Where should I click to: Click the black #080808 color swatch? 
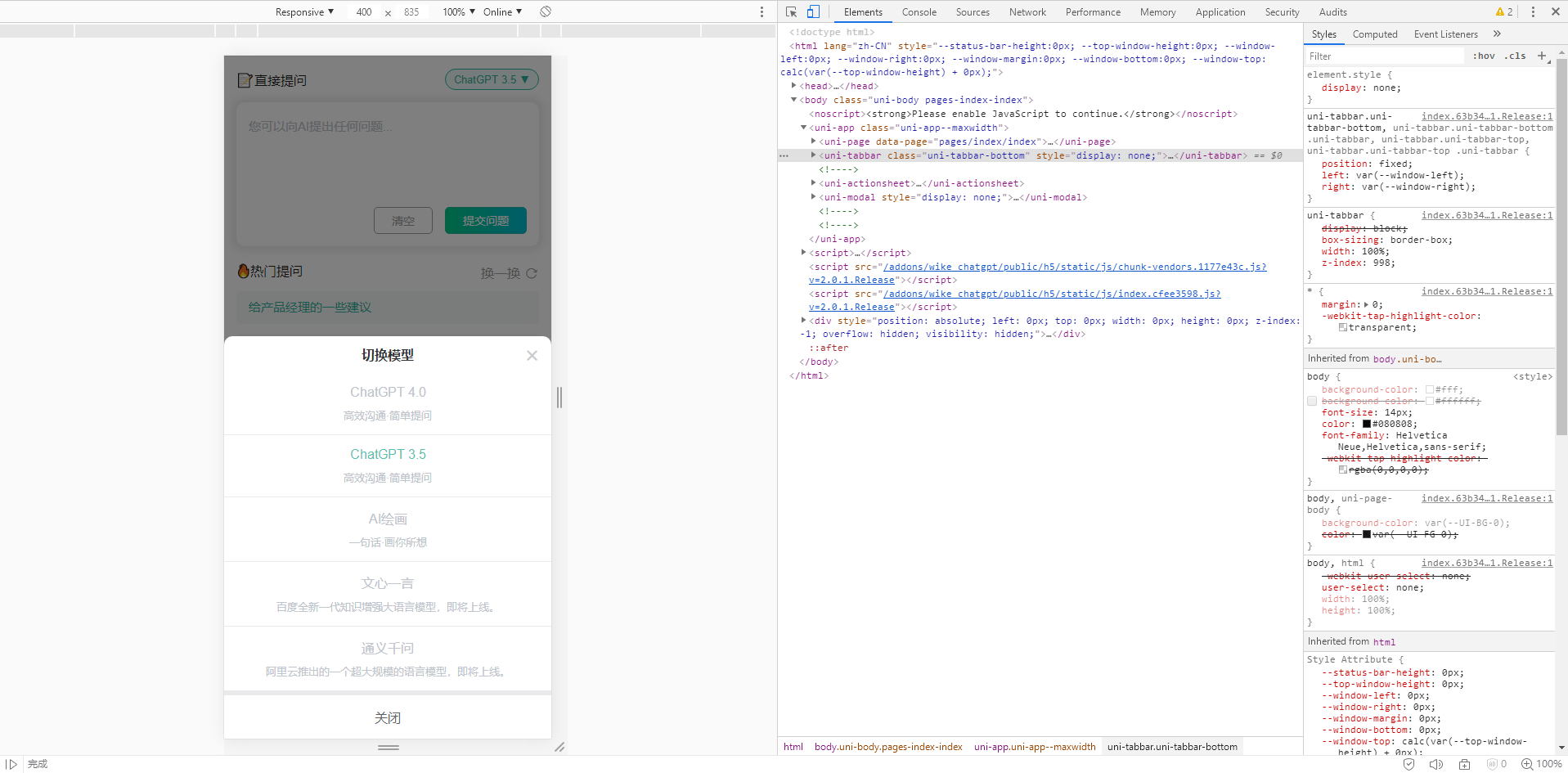(1366, 424)
